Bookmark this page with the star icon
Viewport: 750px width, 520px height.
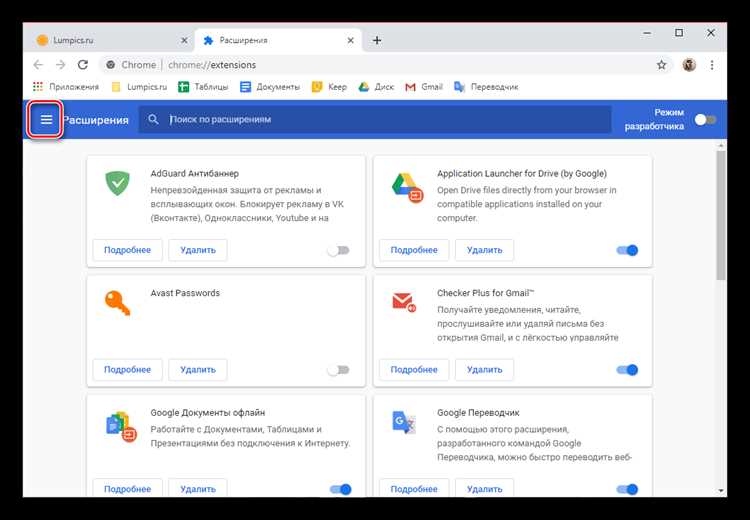pyautogui.click(x=661, y=65)
